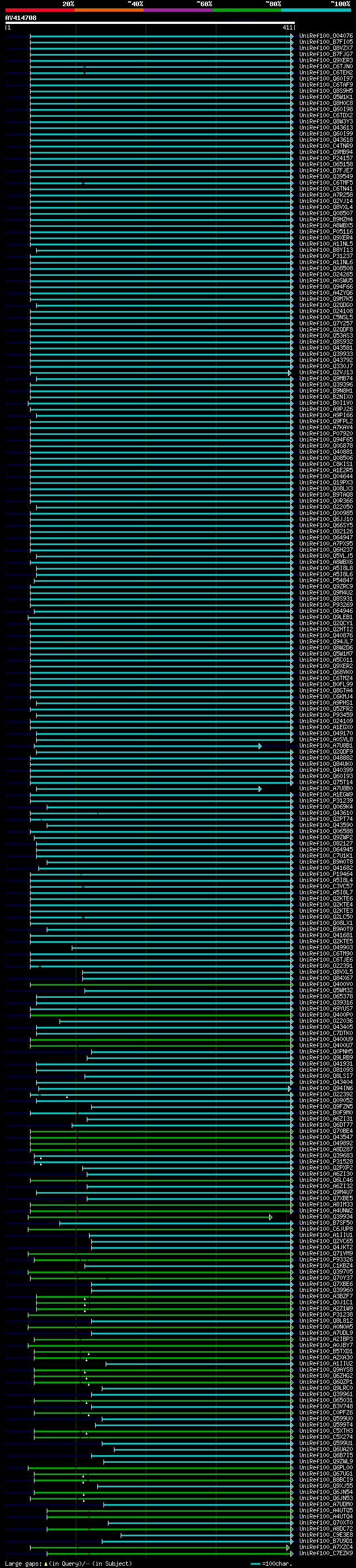The width and height of the screenshot is (356, 1568).
Task: Select label UniRef100_A5C011
Action: pyautogui.click(x=325, y=660)
